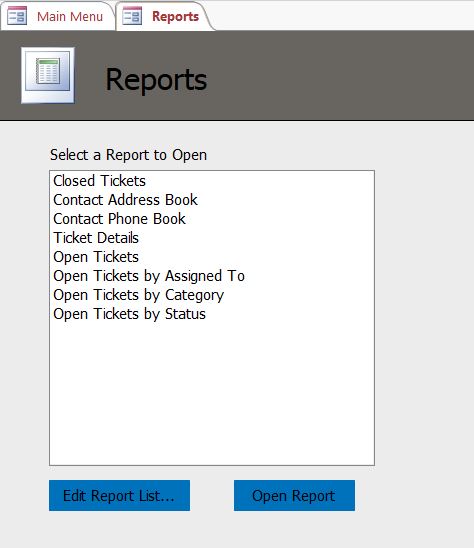
Task: Choose Contact Phone Book report
Action: coord(212,219)
